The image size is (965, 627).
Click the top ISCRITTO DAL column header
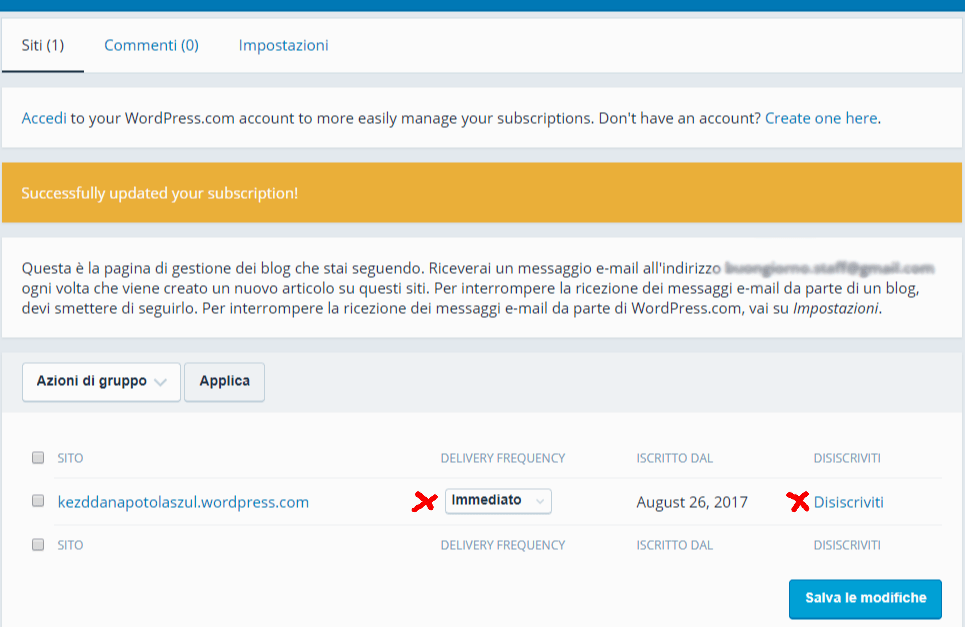click(674, 458)
